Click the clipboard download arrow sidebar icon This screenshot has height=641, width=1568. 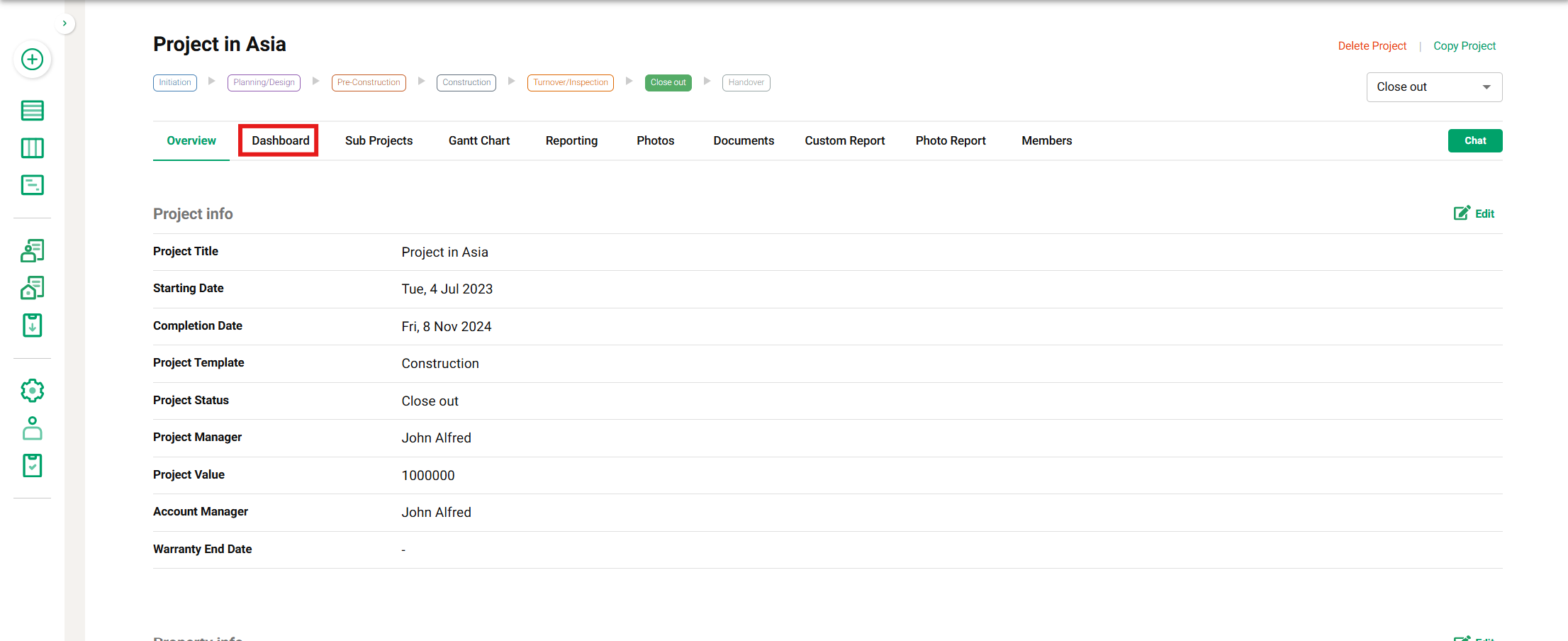click(32, 325)
